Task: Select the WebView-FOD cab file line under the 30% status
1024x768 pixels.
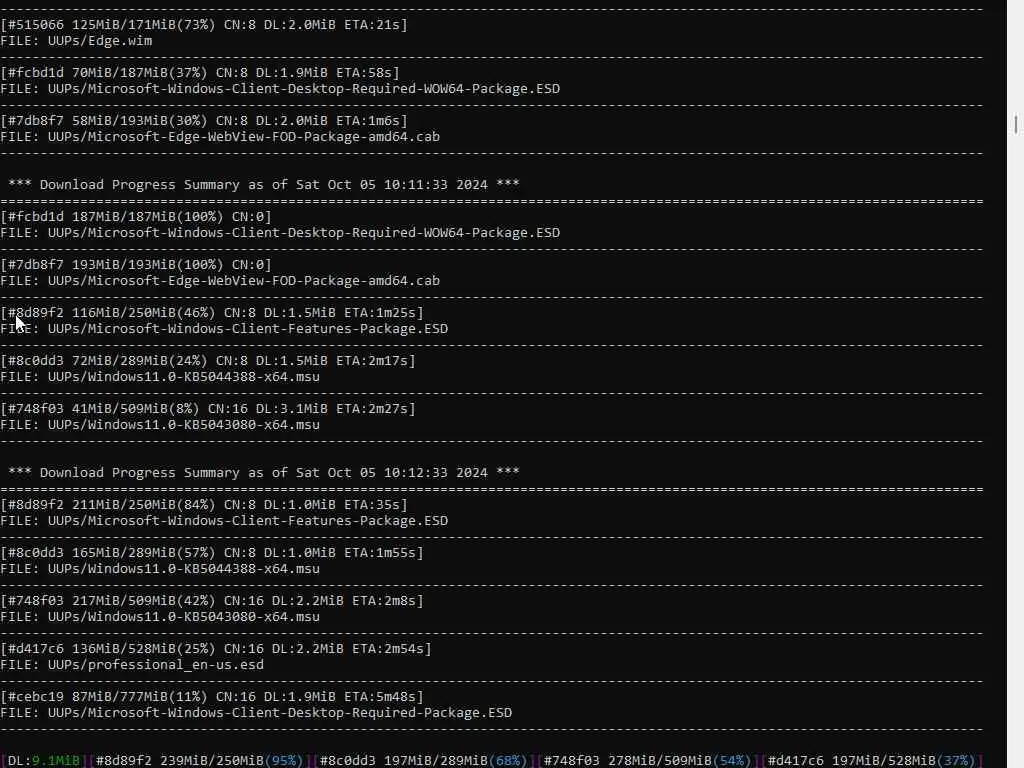Action: click(220, 136)
